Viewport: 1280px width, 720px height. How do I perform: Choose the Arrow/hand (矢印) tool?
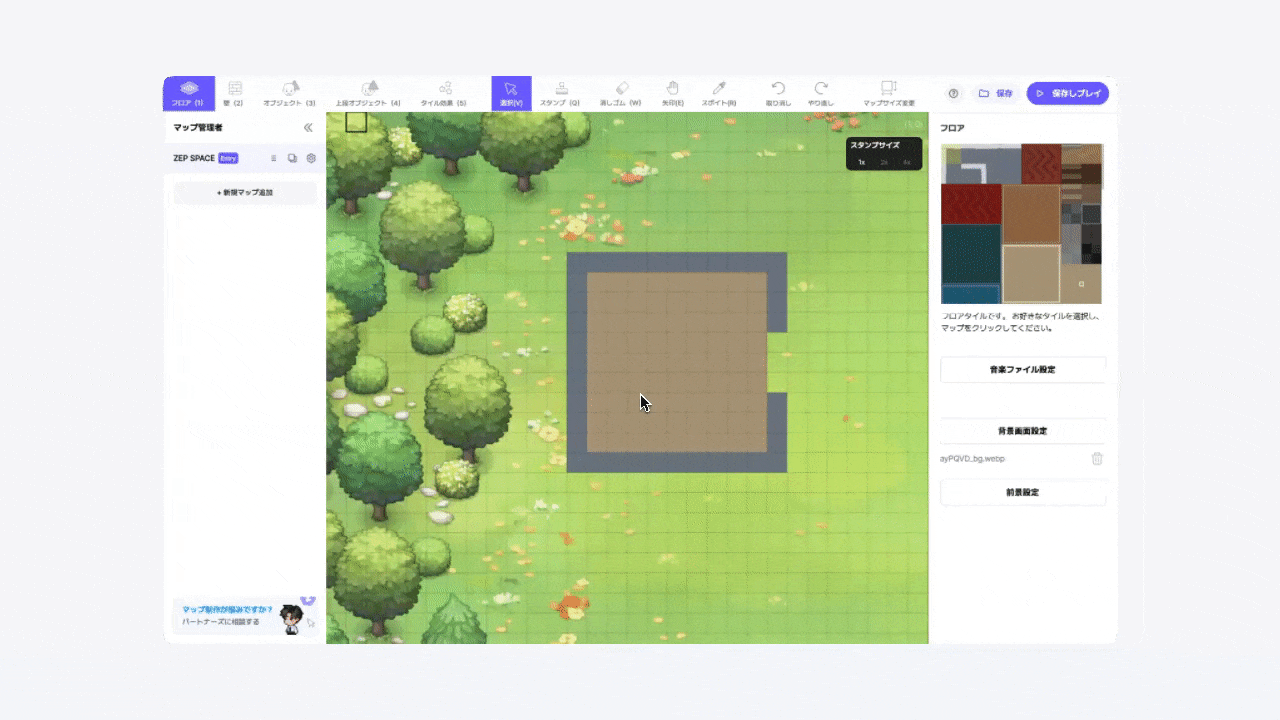click(672, 93)
